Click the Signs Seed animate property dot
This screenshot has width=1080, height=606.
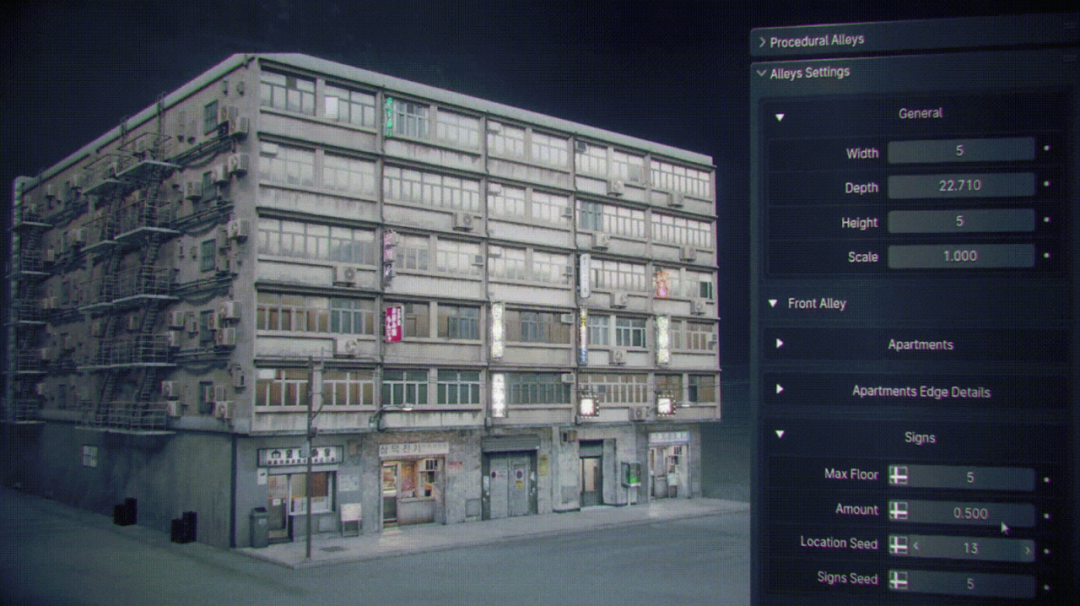coord(1047,587)
